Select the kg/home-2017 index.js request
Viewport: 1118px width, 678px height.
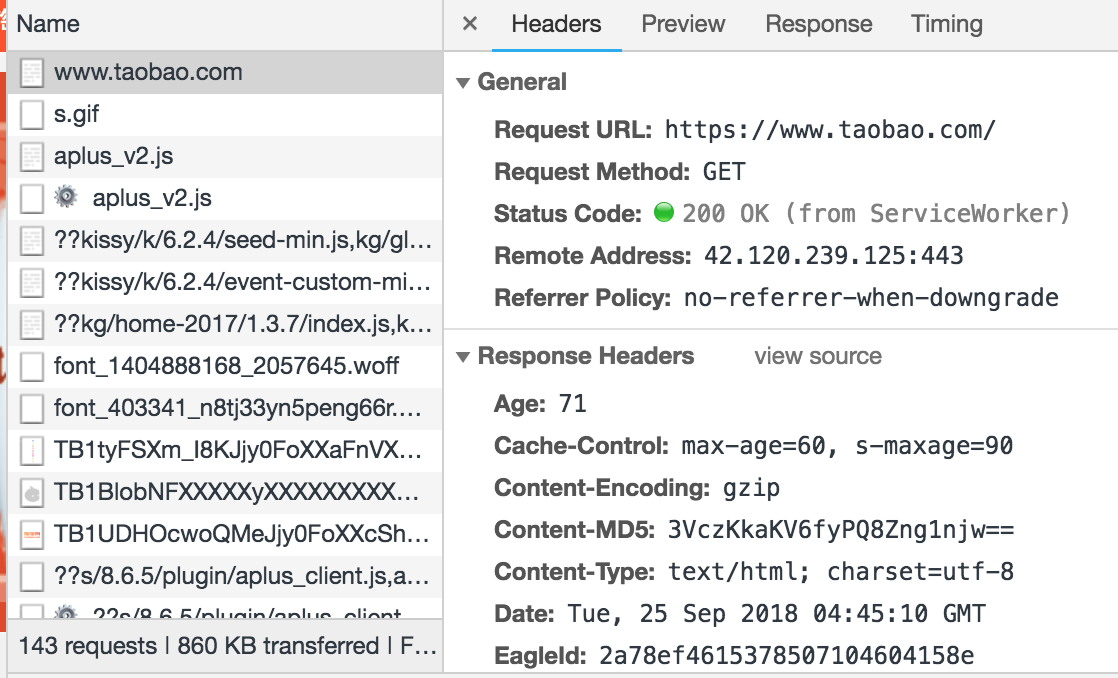click(x=241, y=323)
